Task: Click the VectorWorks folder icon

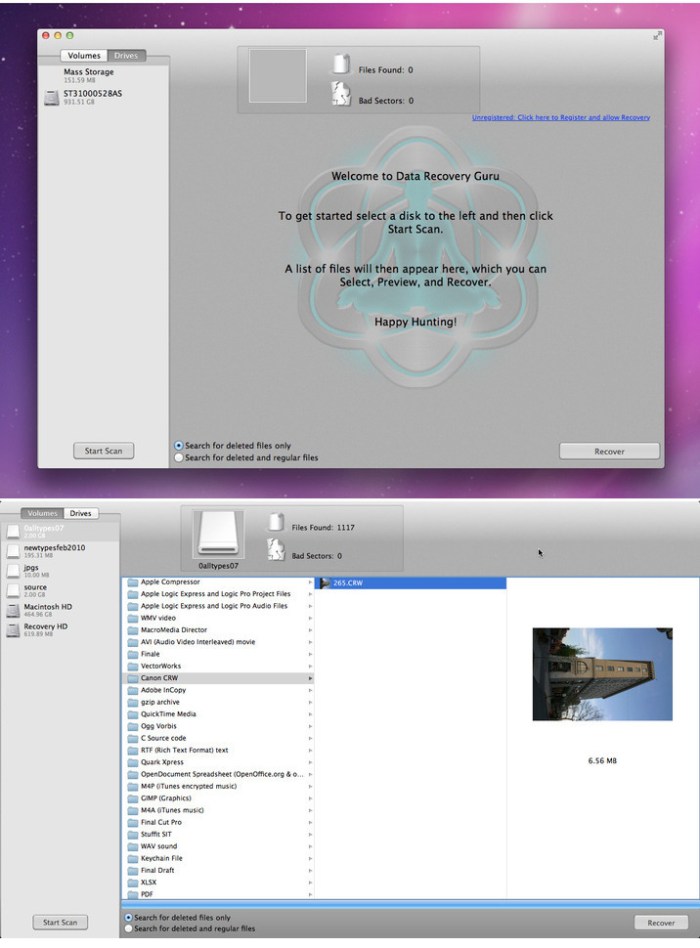Action: 133,666
